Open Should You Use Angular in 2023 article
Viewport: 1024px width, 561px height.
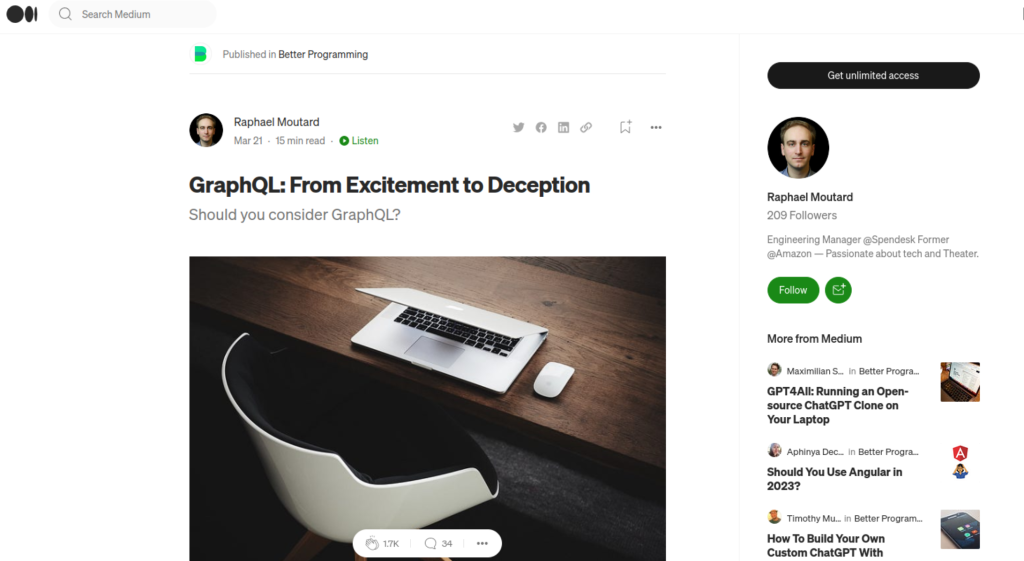coord(835,479)
